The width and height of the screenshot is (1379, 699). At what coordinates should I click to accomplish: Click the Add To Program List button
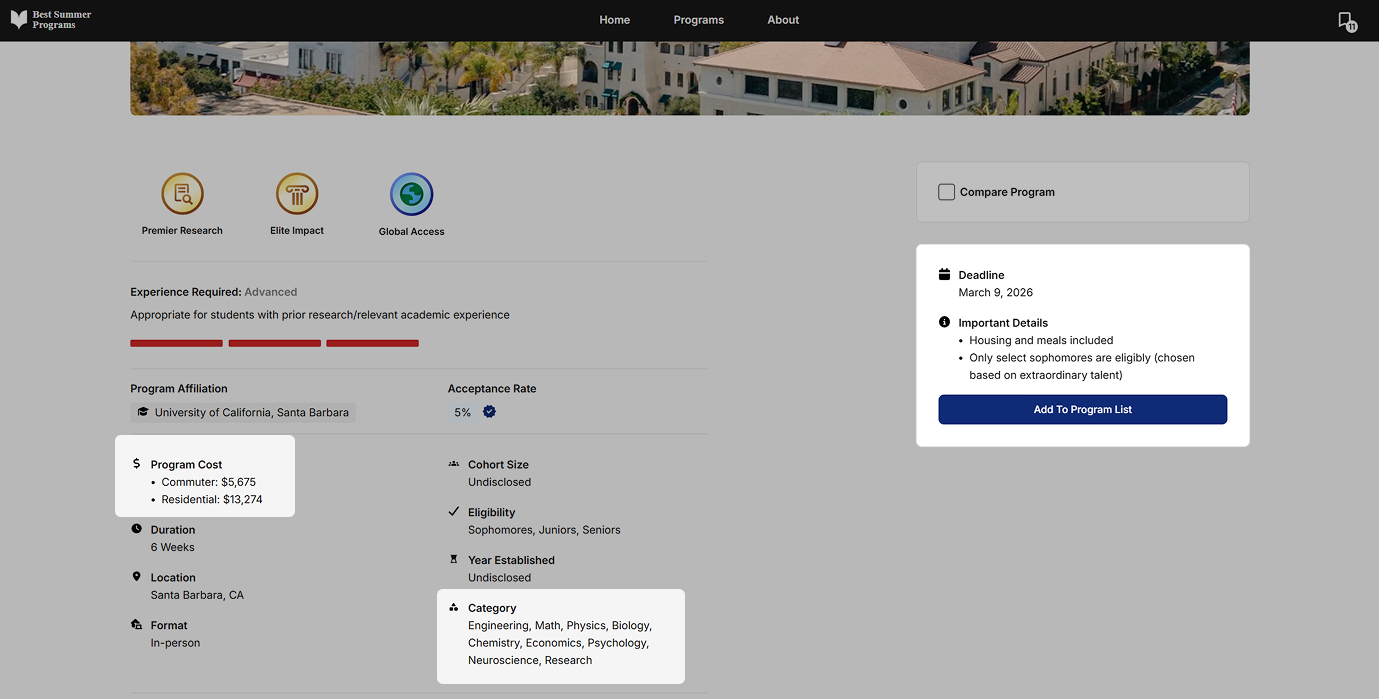pos(1082,409)
